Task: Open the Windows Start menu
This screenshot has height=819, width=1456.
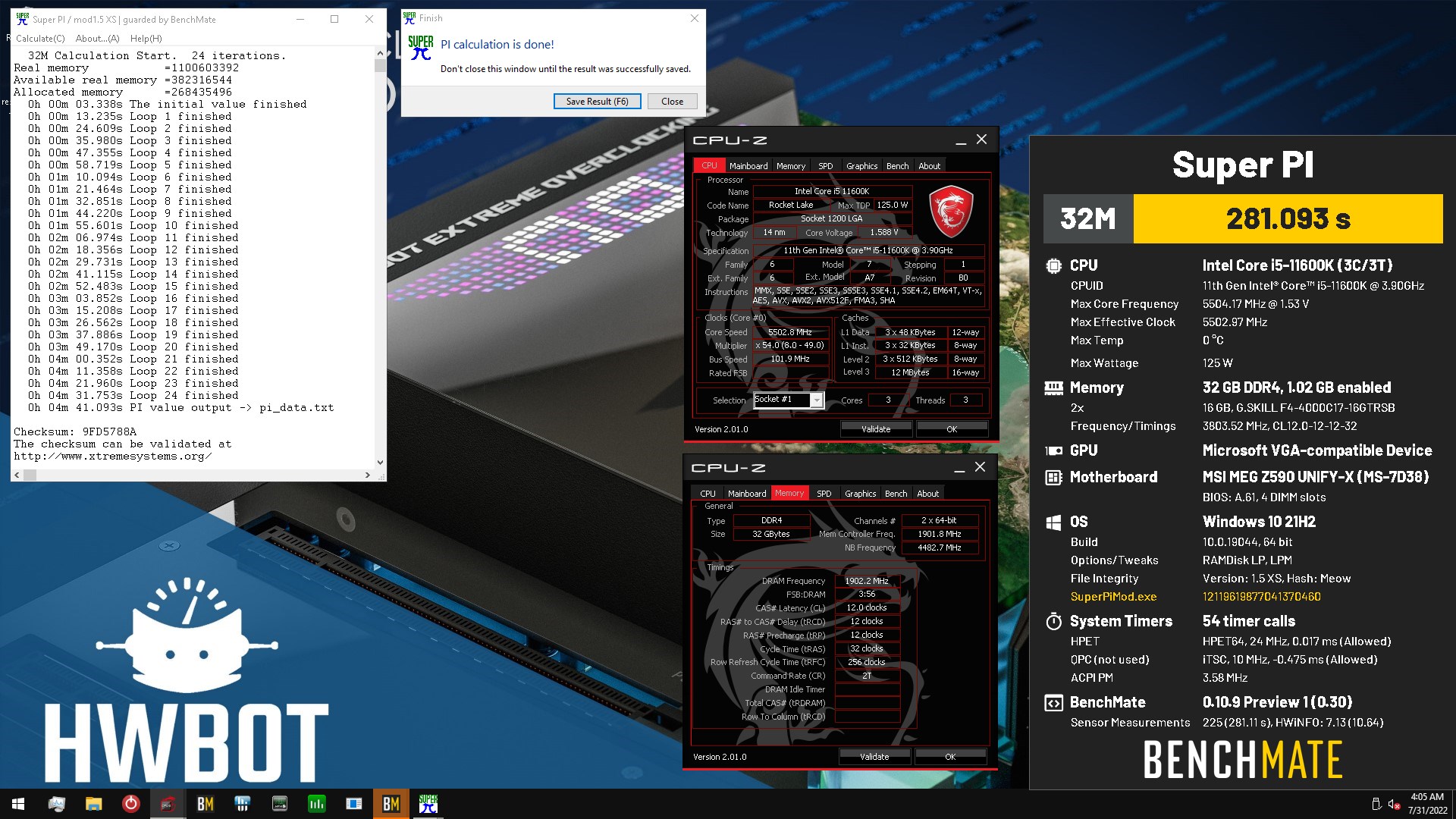Action: tap(18, 804)
